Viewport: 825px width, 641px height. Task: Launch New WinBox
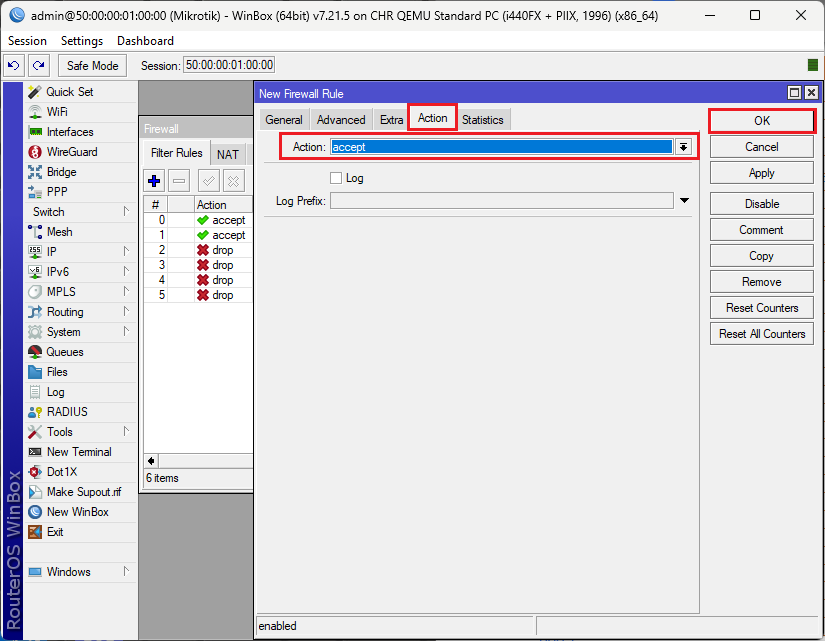tap(80, 512)
